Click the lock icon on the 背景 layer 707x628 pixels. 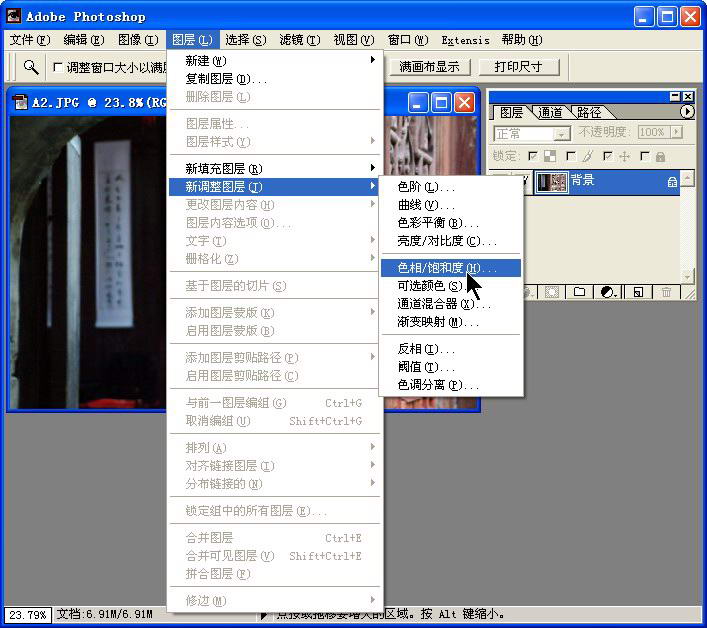point(672,182)
